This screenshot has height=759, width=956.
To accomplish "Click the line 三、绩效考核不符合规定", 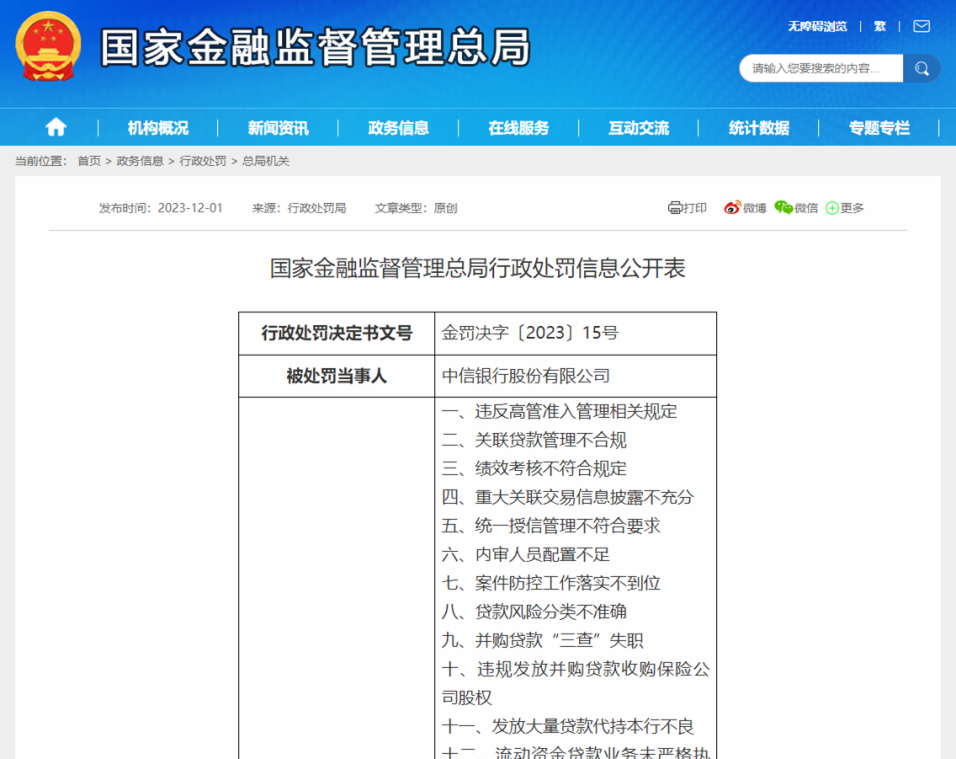I will [534, 469].
